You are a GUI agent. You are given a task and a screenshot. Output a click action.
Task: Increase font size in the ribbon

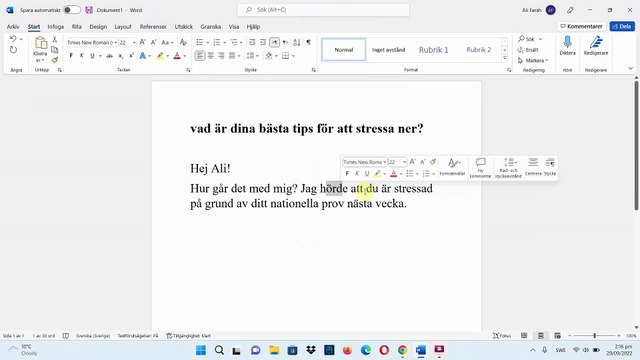pyautogui.click(x=142, y=42)
